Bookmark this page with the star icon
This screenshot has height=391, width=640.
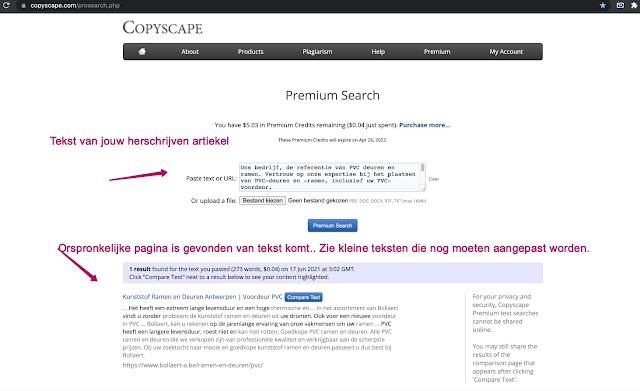[603, 5]
